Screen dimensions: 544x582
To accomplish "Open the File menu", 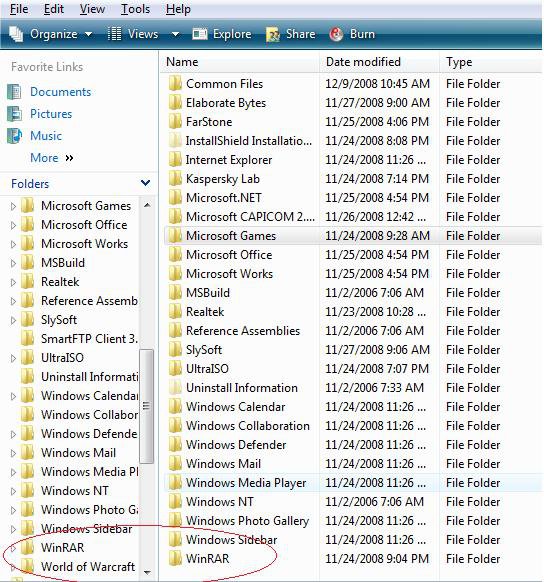I will pyautogui.click(x=19, y=9).
